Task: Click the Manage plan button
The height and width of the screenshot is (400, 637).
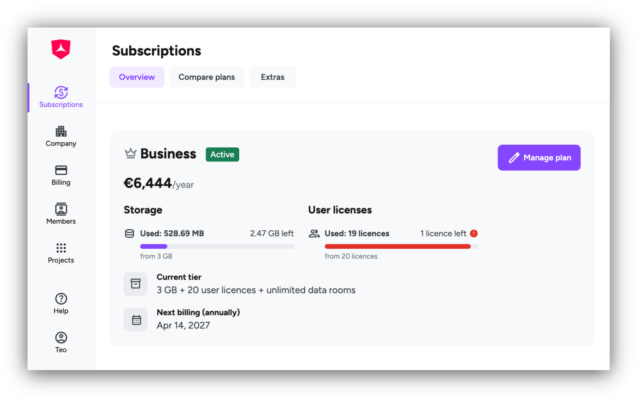Action: coord(539,158)
